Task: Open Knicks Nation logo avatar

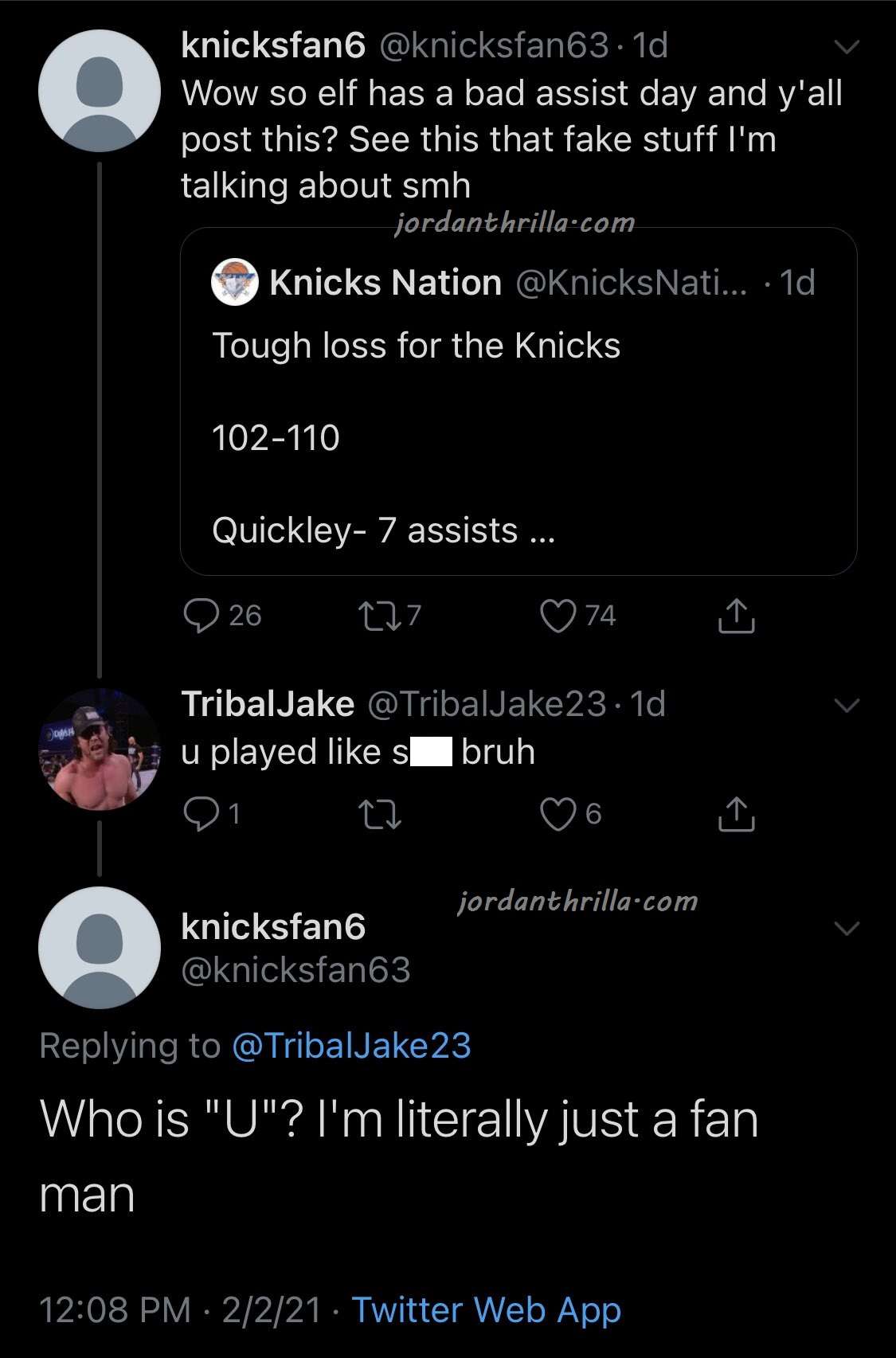Action: click(x=234, y=283)
